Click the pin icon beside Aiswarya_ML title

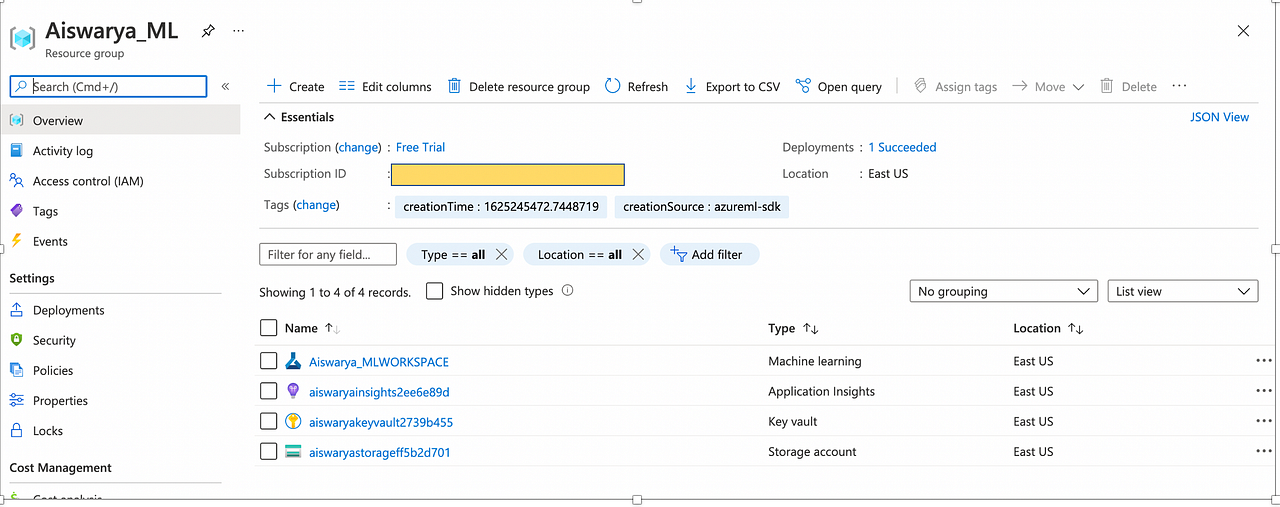[x=208, y=31]
